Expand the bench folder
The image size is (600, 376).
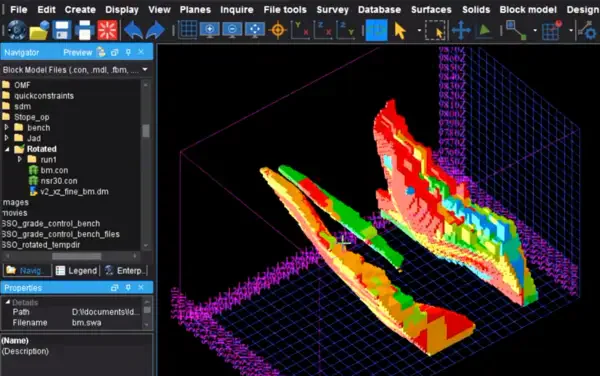[x=7, y=127]
